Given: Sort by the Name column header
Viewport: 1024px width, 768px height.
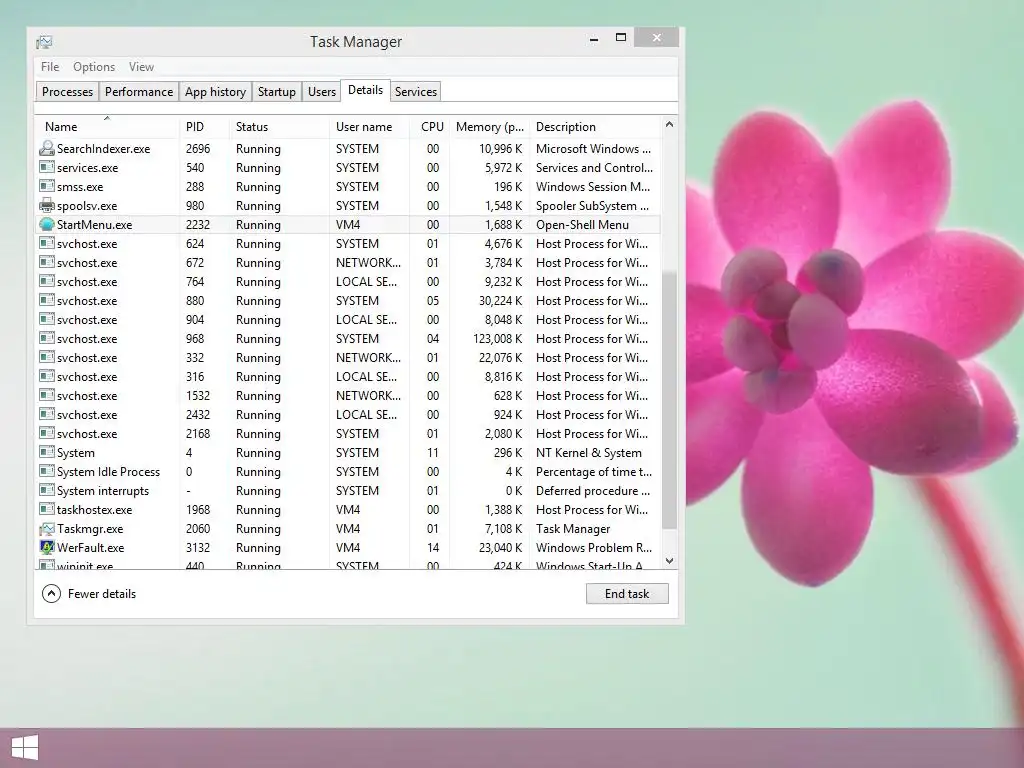Looking at the screenshot, I should point(106,126).
